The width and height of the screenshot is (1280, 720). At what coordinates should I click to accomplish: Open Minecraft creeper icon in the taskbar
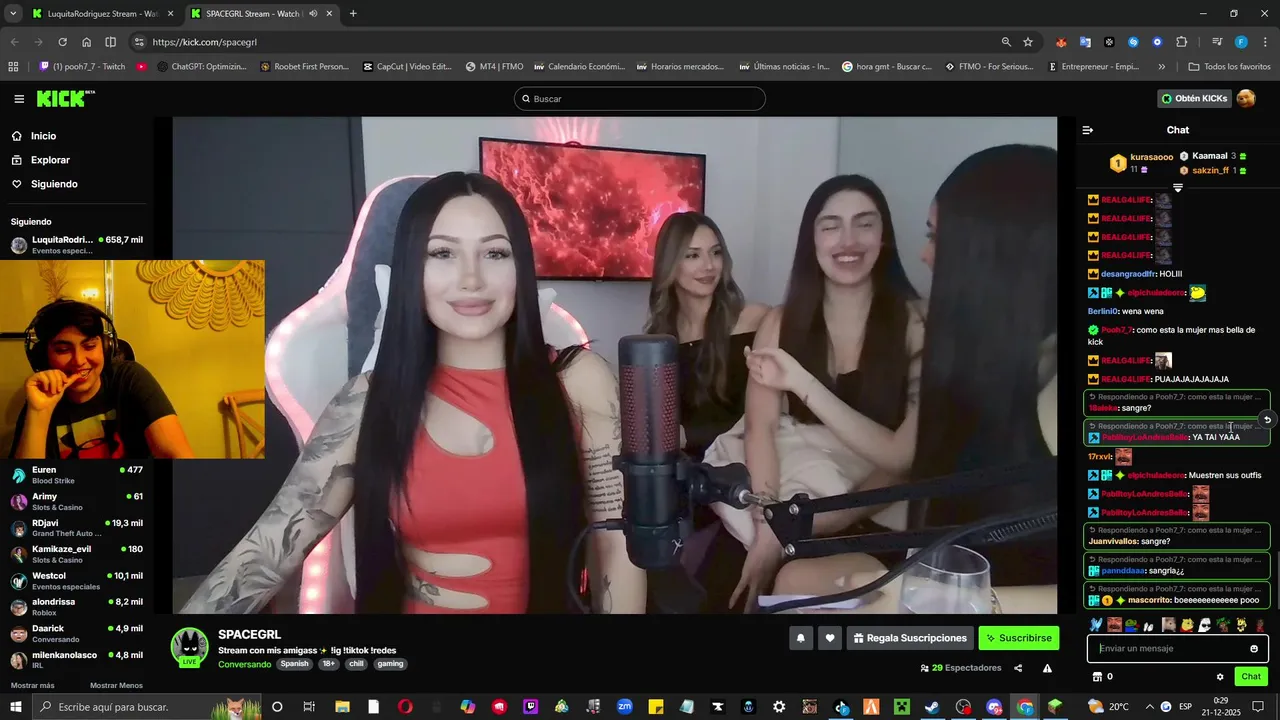(901, 707)
